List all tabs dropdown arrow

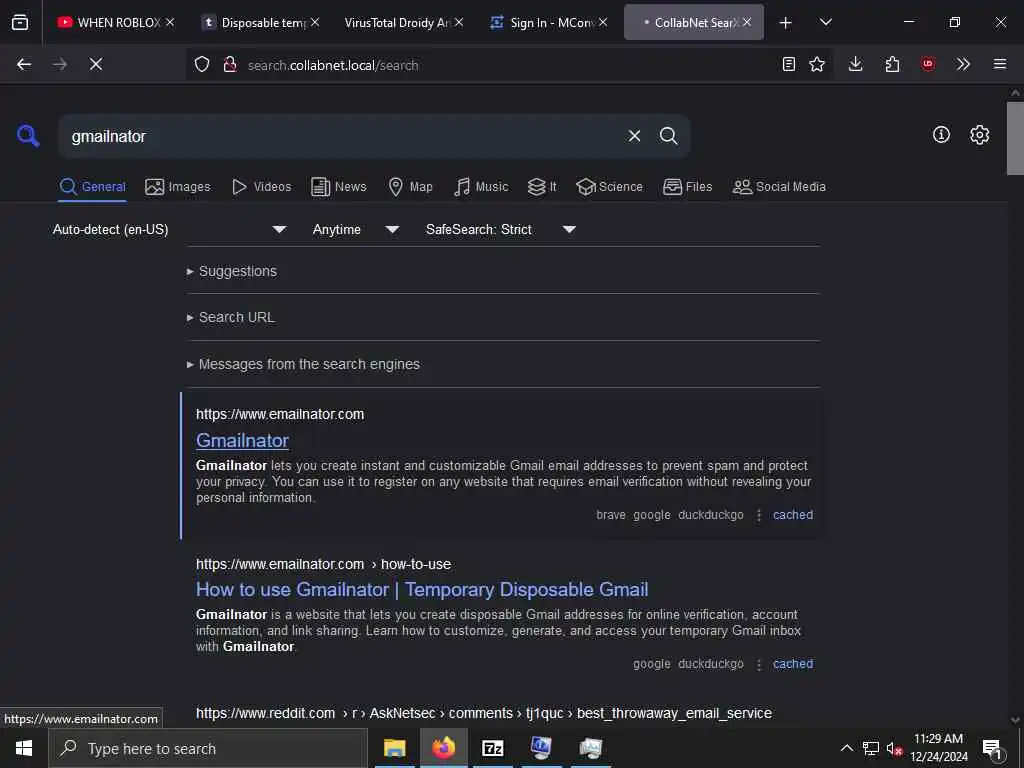tap(825, 22)
